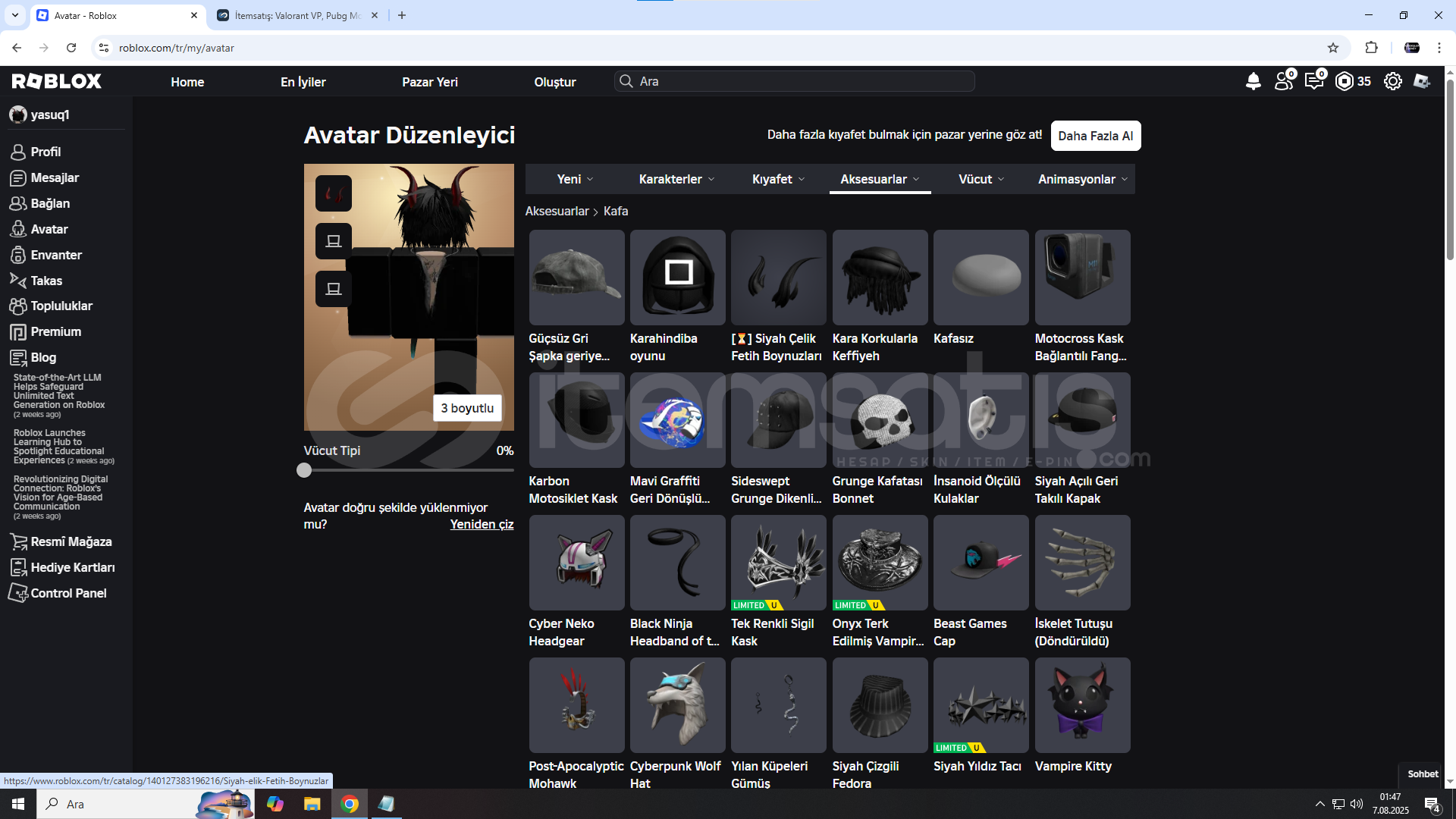Open the Windows notification center
This screenshot has width=1456, height=819.
1432,805
